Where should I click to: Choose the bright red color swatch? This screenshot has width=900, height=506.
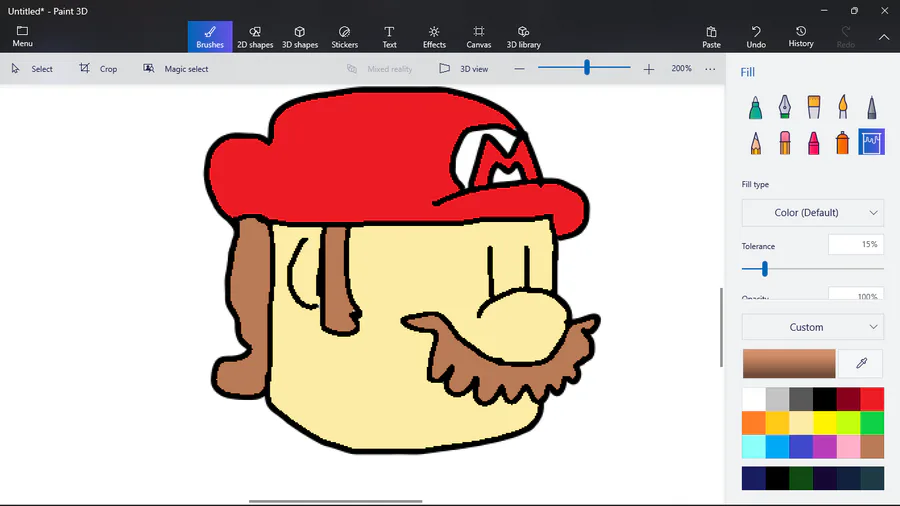pos(872,399)
